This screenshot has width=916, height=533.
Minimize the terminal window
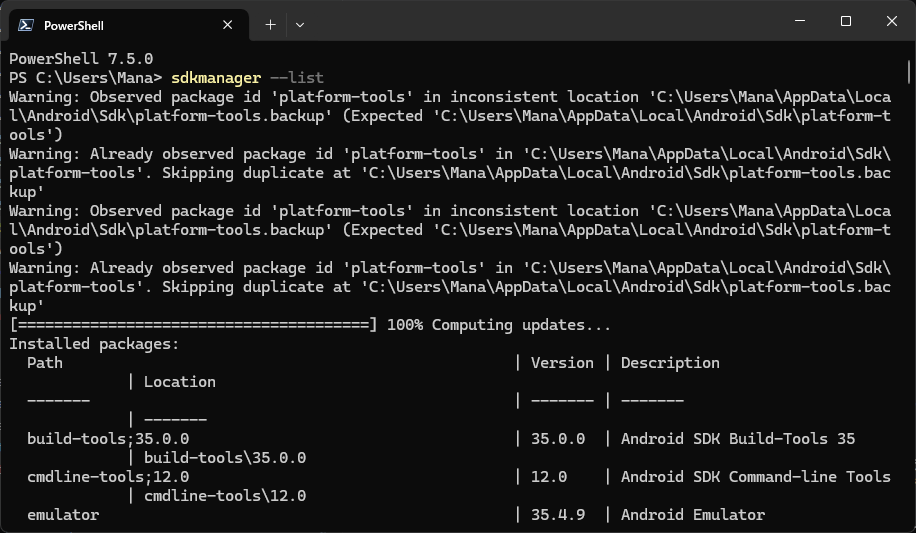tap(800, 21)
